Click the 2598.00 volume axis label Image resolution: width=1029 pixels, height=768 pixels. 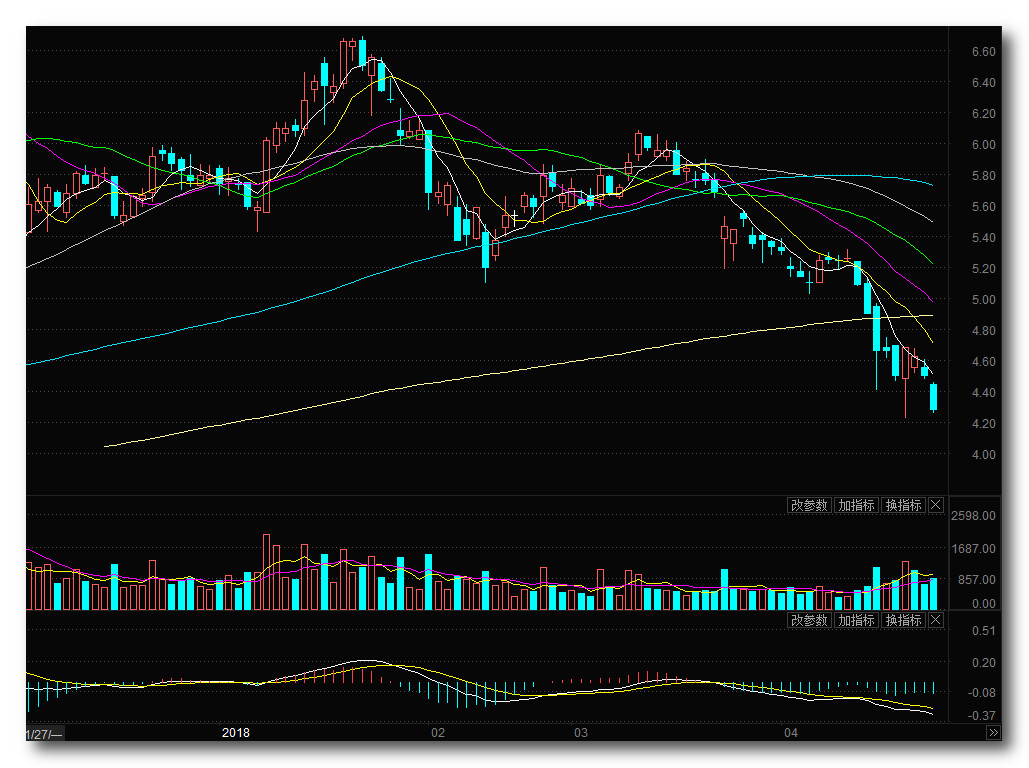click(974, 516)
